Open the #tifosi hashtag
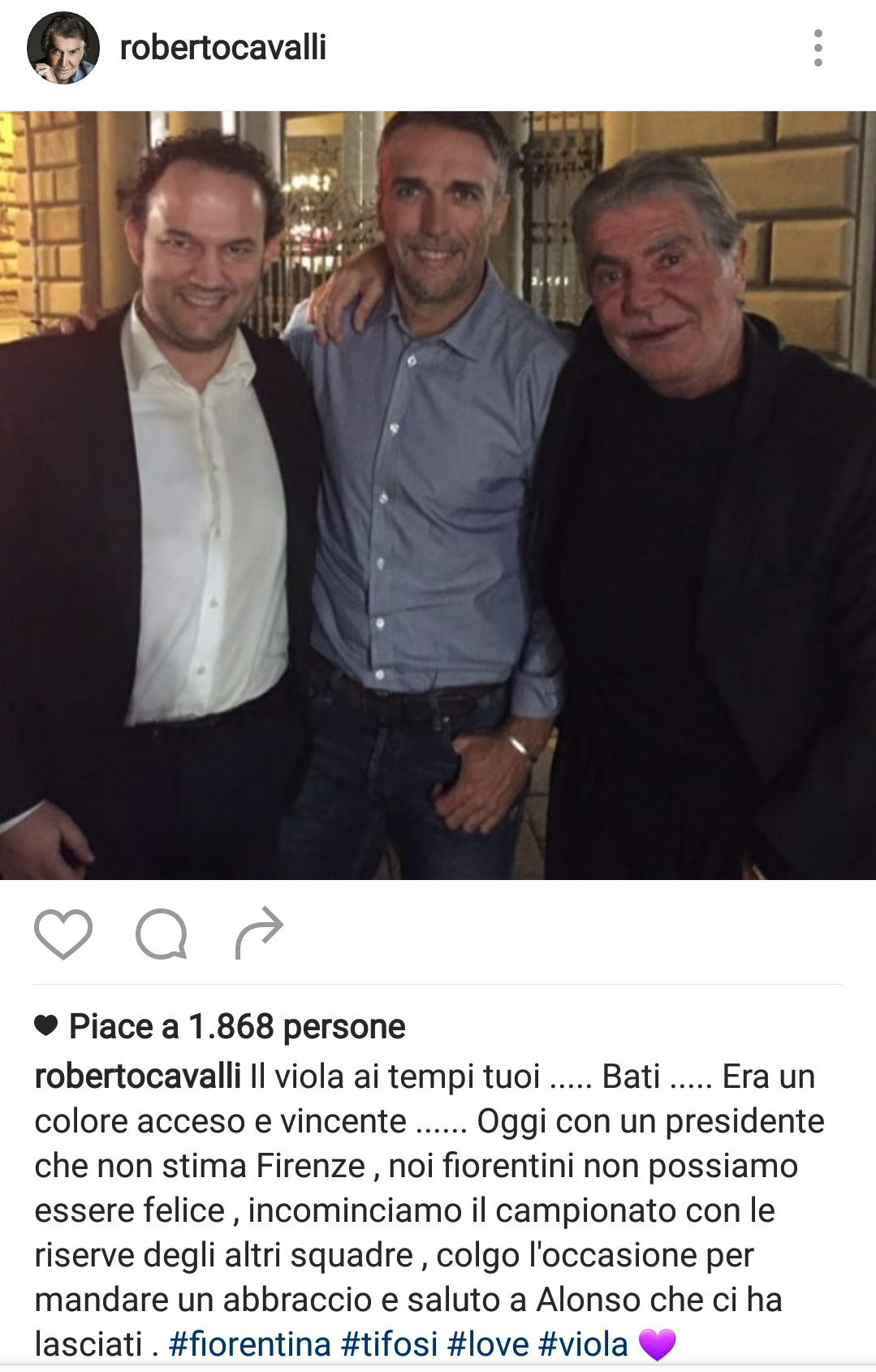Image resolution: width=876 pixels, height=1372 pixels. click(389, 1344)
